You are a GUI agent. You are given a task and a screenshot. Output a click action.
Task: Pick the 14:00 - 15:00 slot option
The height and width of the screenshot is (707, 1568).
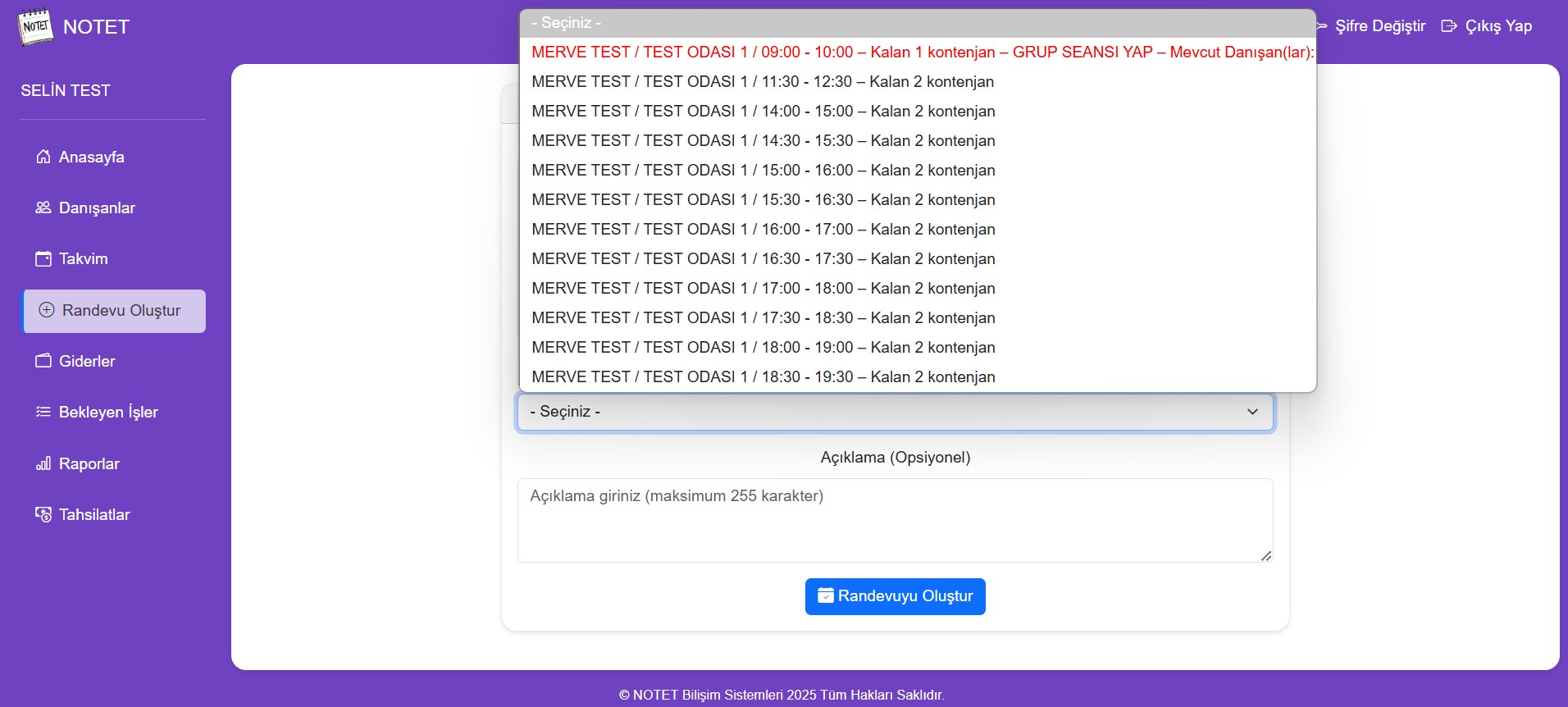(918, 112)
